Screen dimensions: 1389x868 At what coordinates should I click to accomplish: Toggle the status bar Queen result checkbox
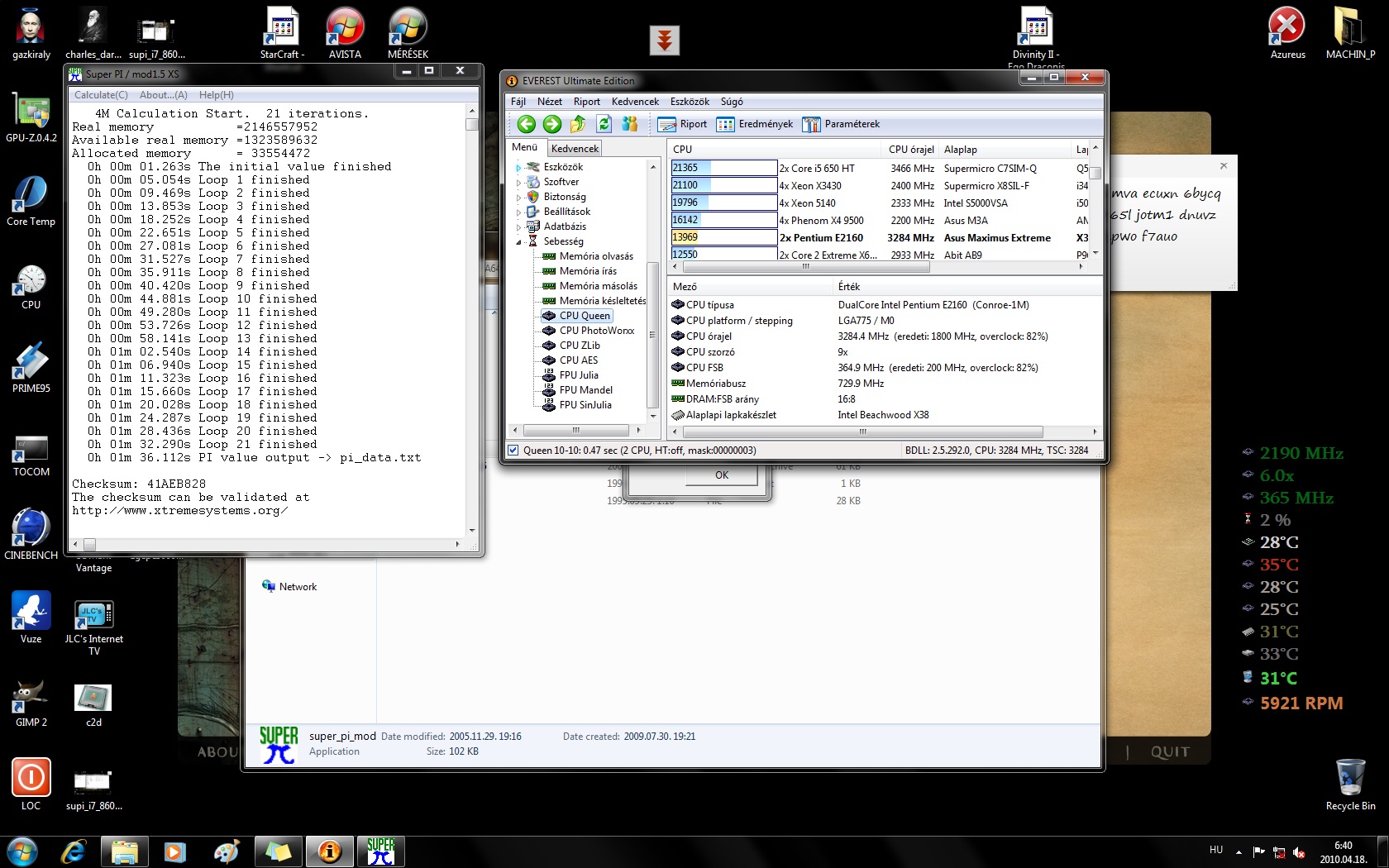coord(513,451)
